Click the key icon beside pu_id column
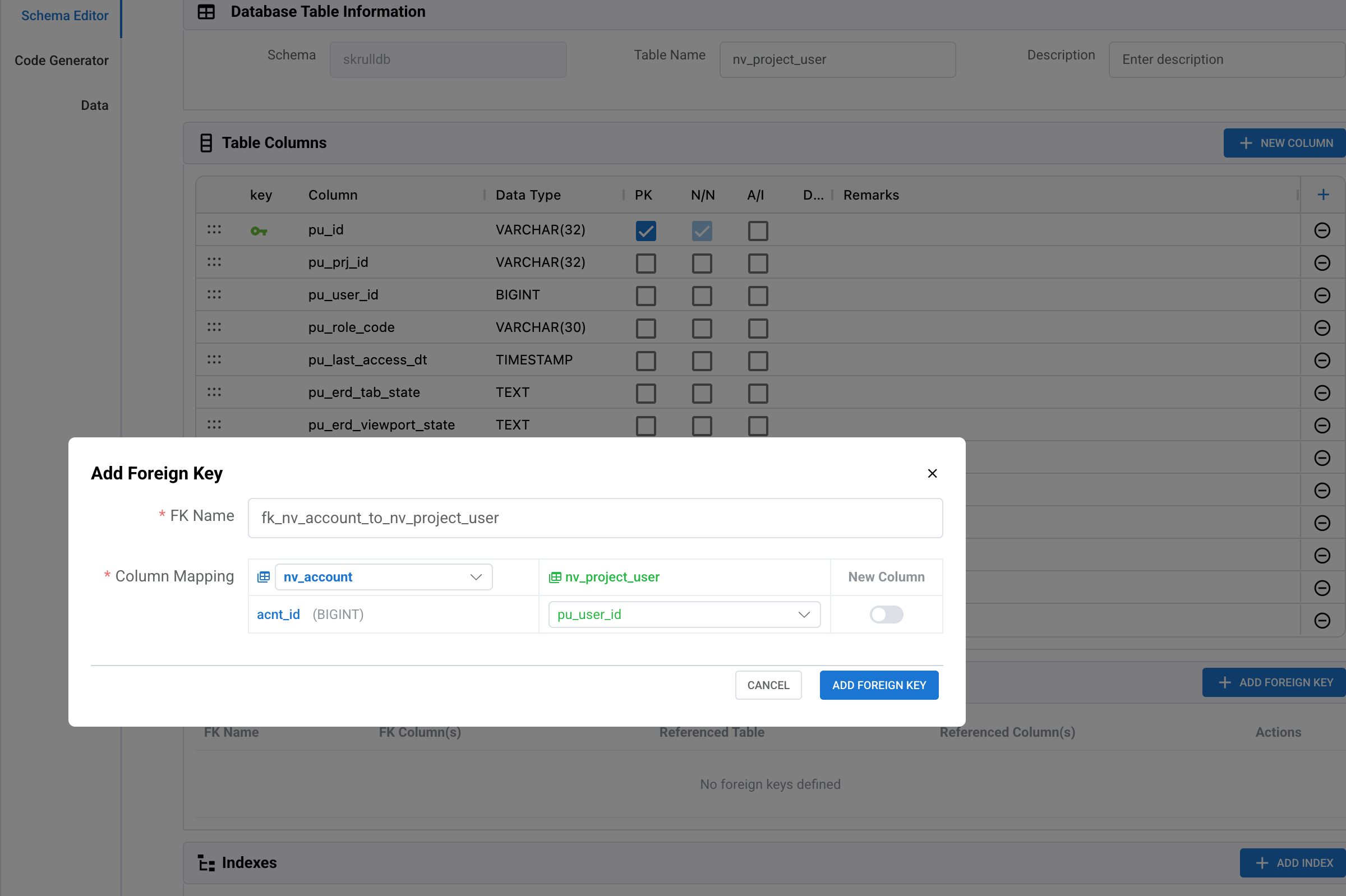This screenshot has width=1346, height=896. 260,230
